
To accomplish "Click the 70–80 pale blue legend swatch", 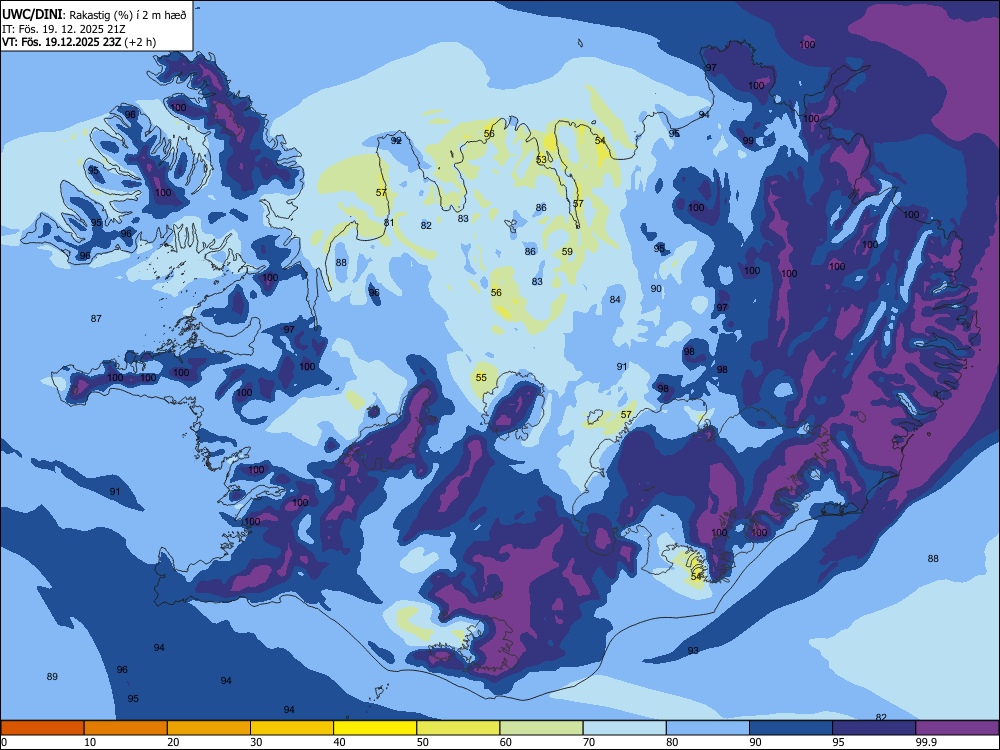I will click(x=624, y=728).
